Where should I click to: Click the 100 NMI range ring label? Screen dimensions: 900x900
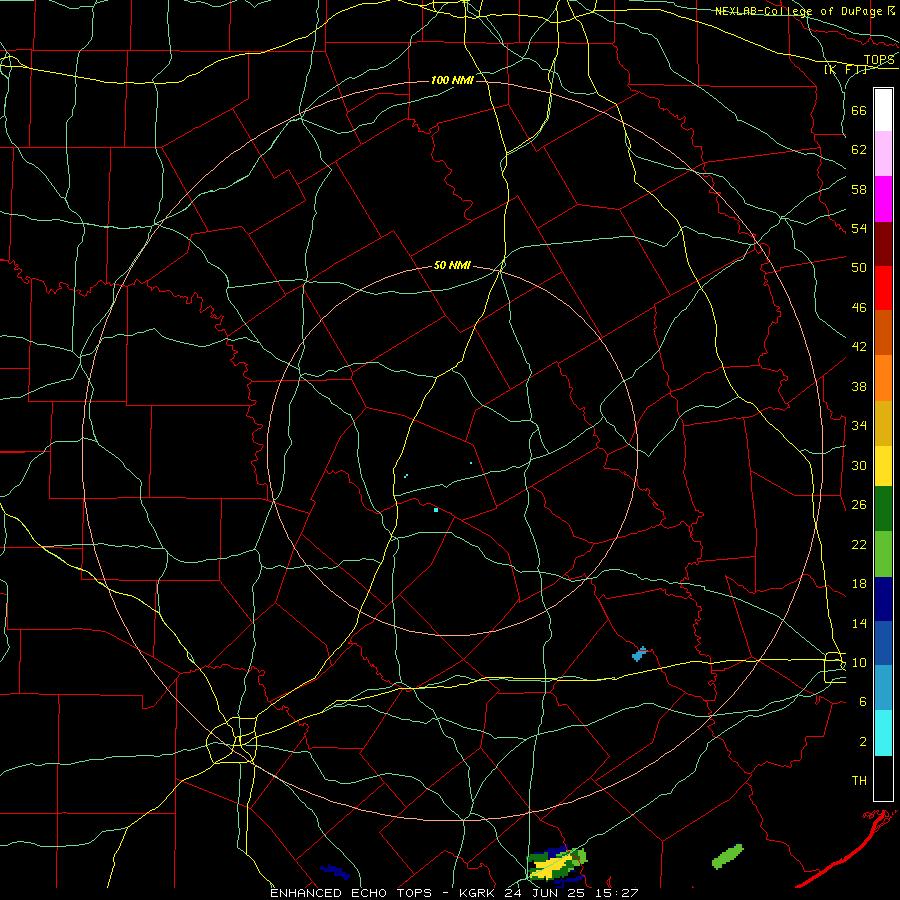pyautogui.click(x=452, y=80)
